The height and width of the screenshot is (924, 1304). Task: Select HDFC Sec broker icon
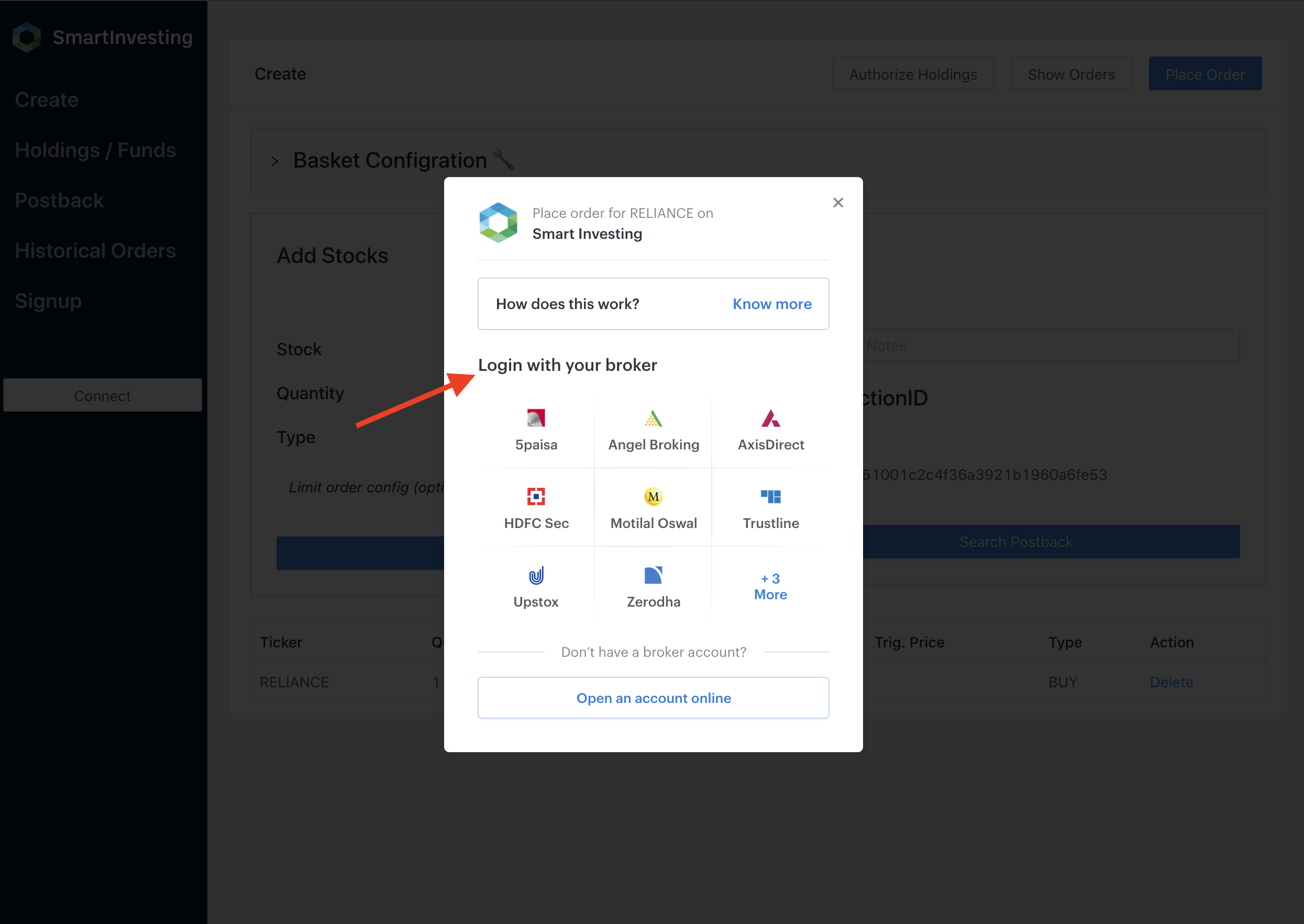click(x=536, y=497)
